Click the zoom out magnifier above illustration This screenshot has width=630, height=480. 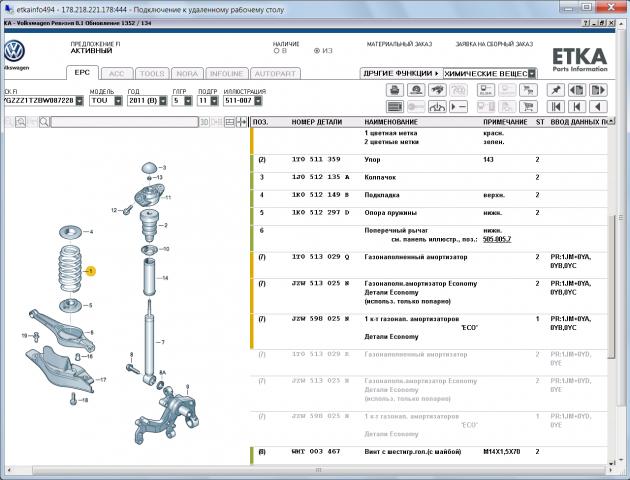click(20, 122)
